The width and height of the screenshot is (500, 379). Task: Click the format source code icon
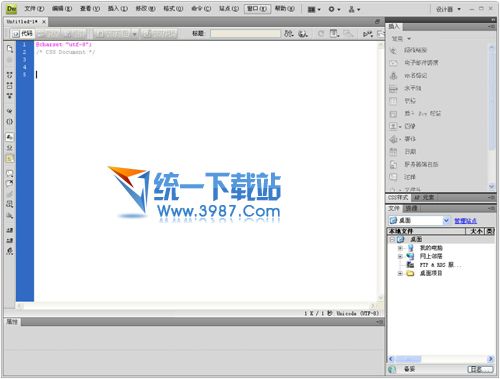[x=10, y=251]
